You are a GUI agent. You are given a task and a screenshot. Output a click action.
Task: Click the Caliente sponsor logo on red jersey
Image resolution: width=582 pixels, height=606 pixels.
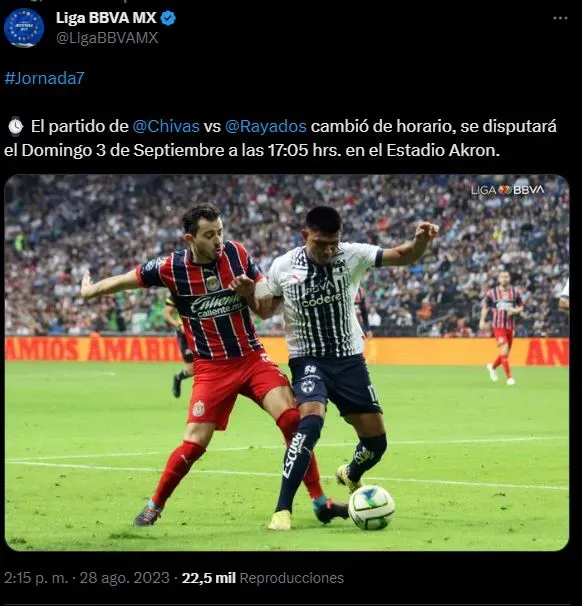coord(216,305)
